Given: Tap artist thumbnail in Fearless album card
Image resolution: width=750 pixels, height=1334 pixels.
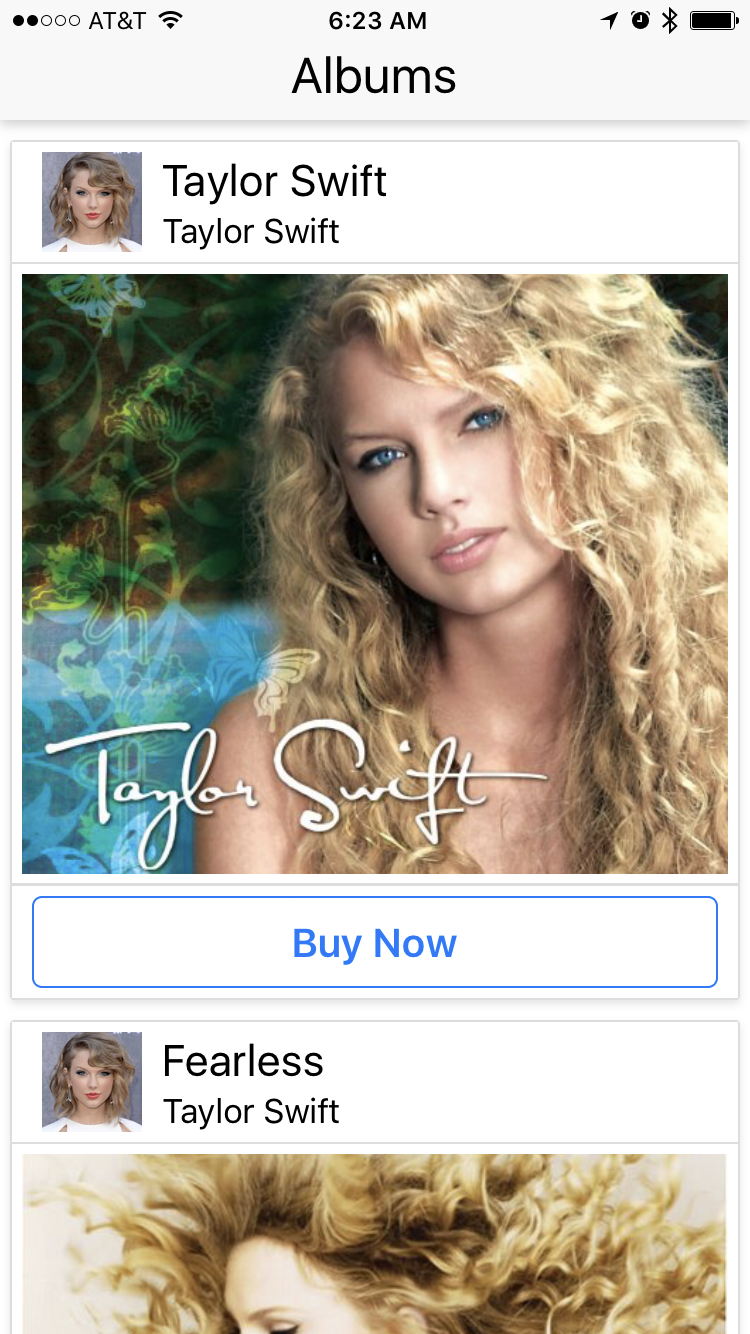Looking at the screenshot, I should pos(92,1082).
